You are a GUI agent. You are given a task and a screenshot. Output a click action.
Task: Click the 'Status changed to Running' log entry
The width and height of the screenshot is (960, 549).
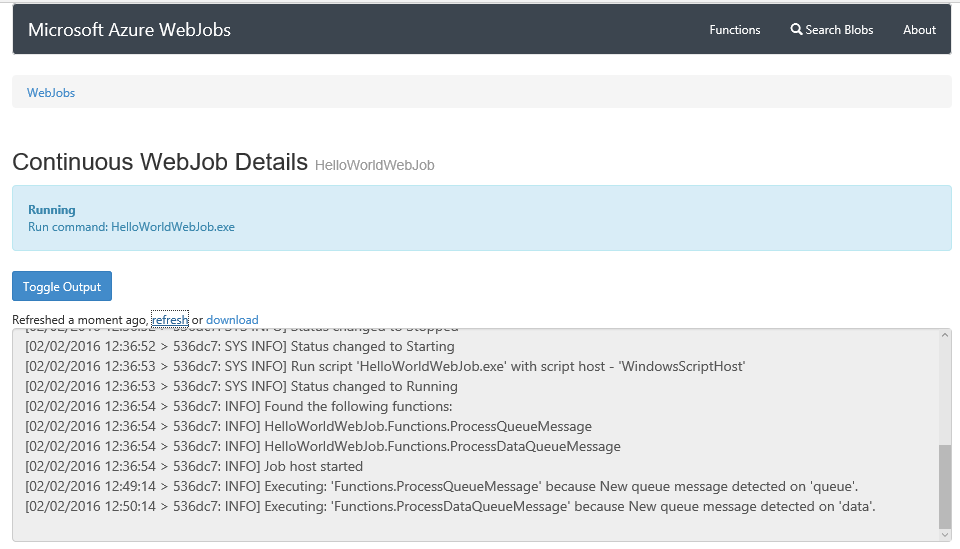(x=241, y=386)
